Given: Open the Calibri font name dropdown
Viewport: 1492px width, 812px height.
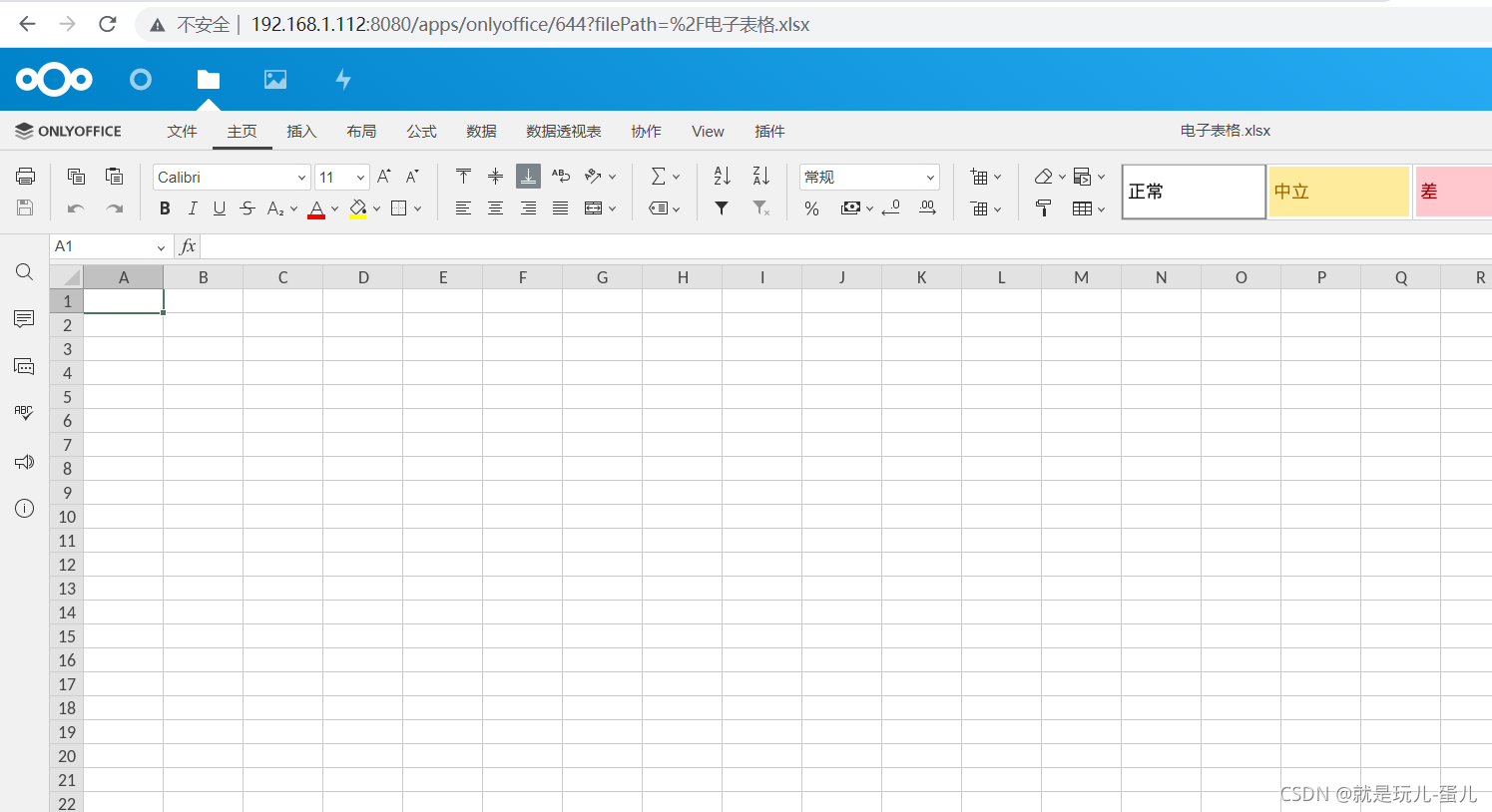Looking at the screenshot, I should click(x=301, y=178).
